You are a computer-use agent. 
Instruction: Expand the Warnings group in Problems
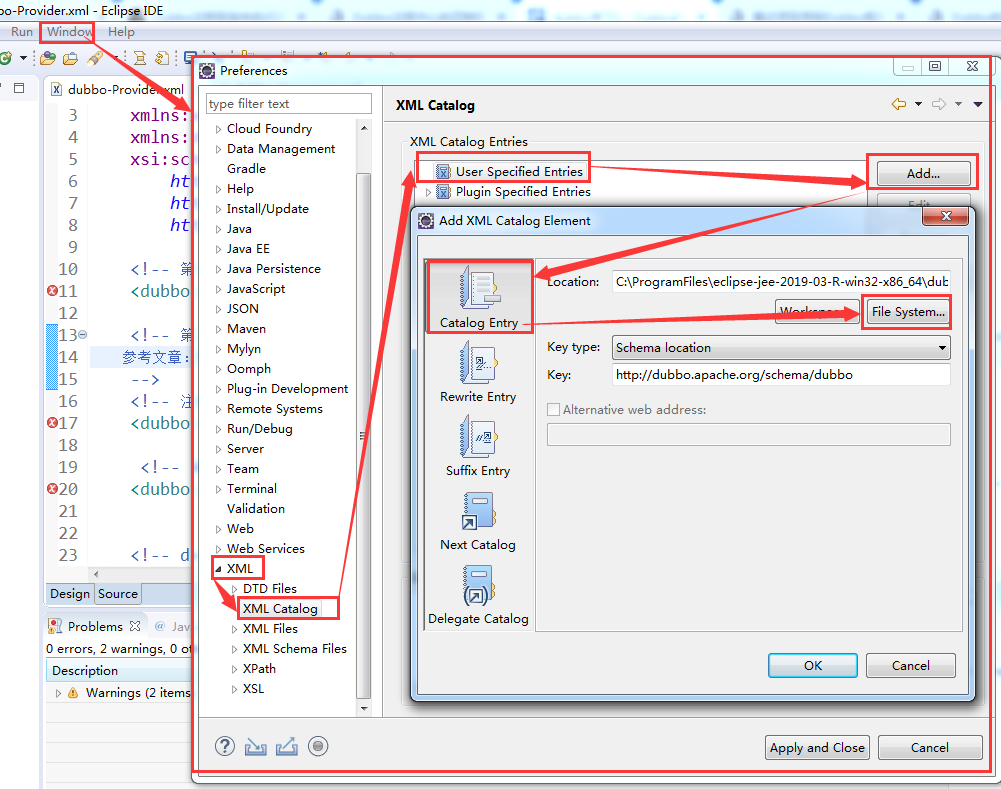coord(58,693)
